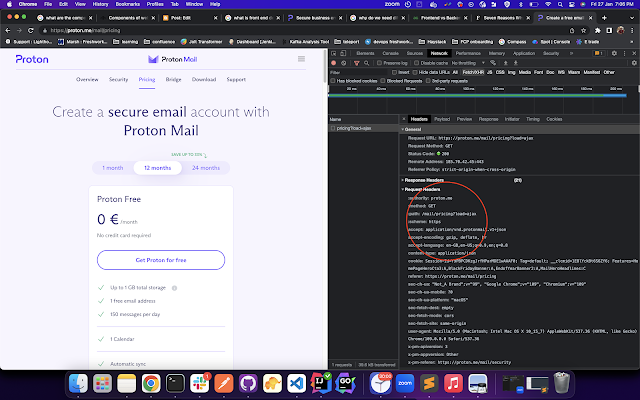The height and width of the screenshot is (400, 640).
Task: Go to the Bridge page link
Action: (173, 80)
